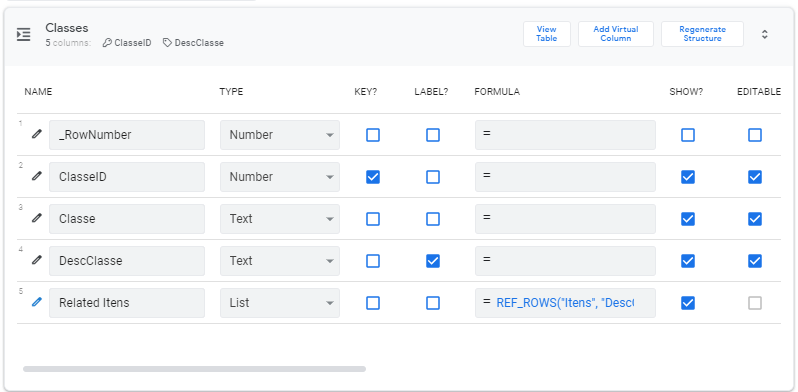
Task: Click Regenerate Structure button
Action: point(702,34)
